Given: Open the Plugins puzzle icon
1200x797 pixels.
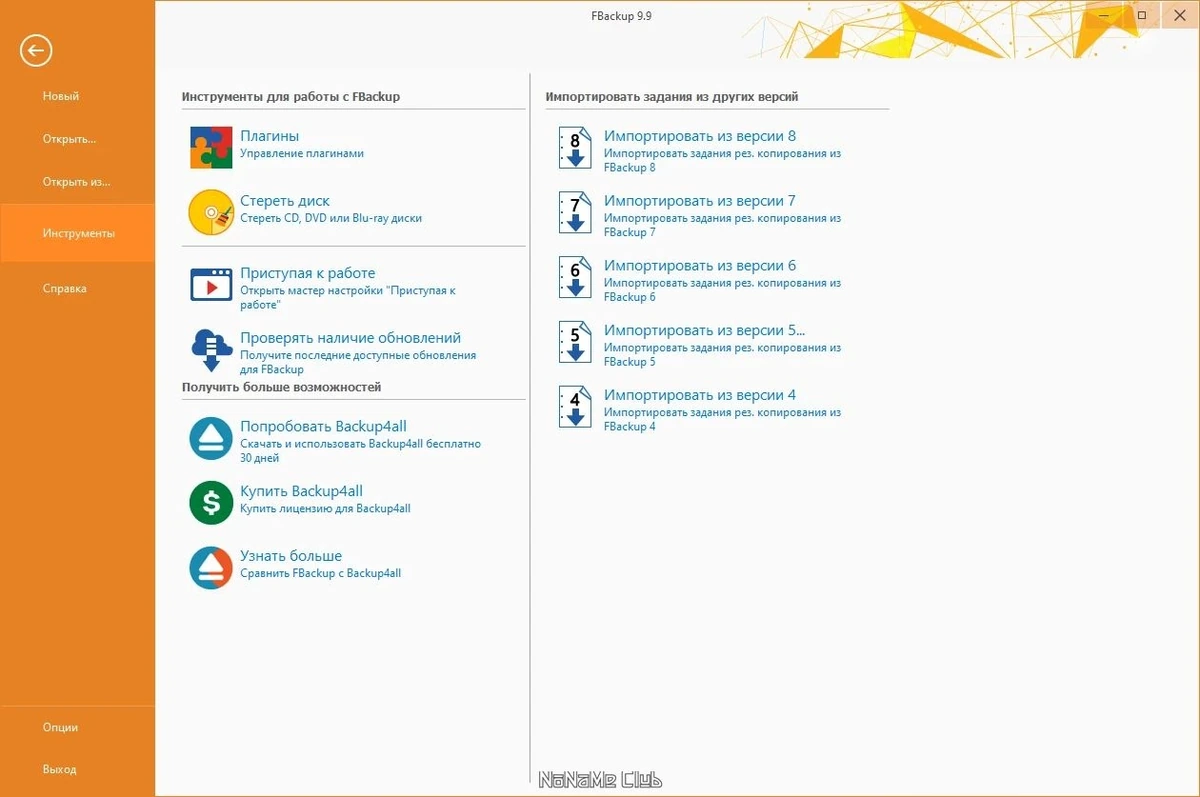Looking at the screenshot, I should (x=211, y=147).
